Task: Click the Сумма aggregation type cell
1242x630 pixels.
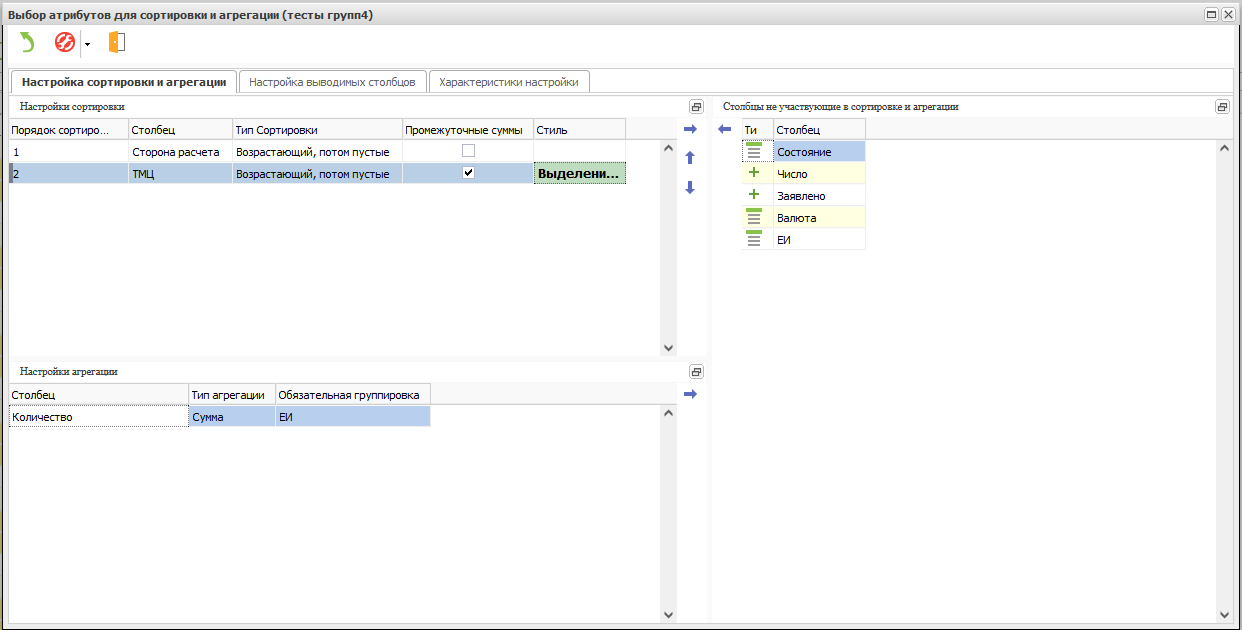Action: pyautogui.click(x=231, y=417)
